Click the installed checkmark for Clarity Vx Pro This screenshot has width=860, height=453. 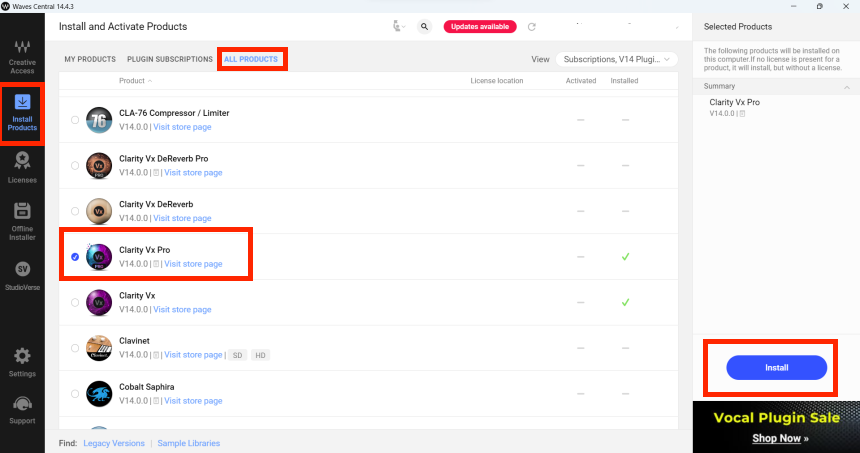pyautogui.click(x=625, y=257)
